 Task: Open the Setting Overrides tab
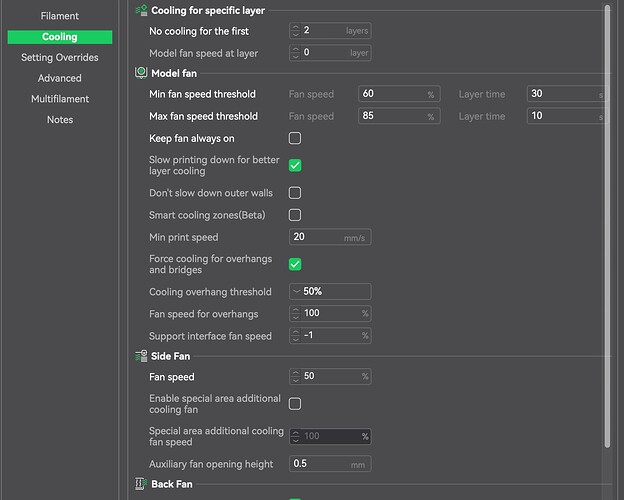(60, 58)
